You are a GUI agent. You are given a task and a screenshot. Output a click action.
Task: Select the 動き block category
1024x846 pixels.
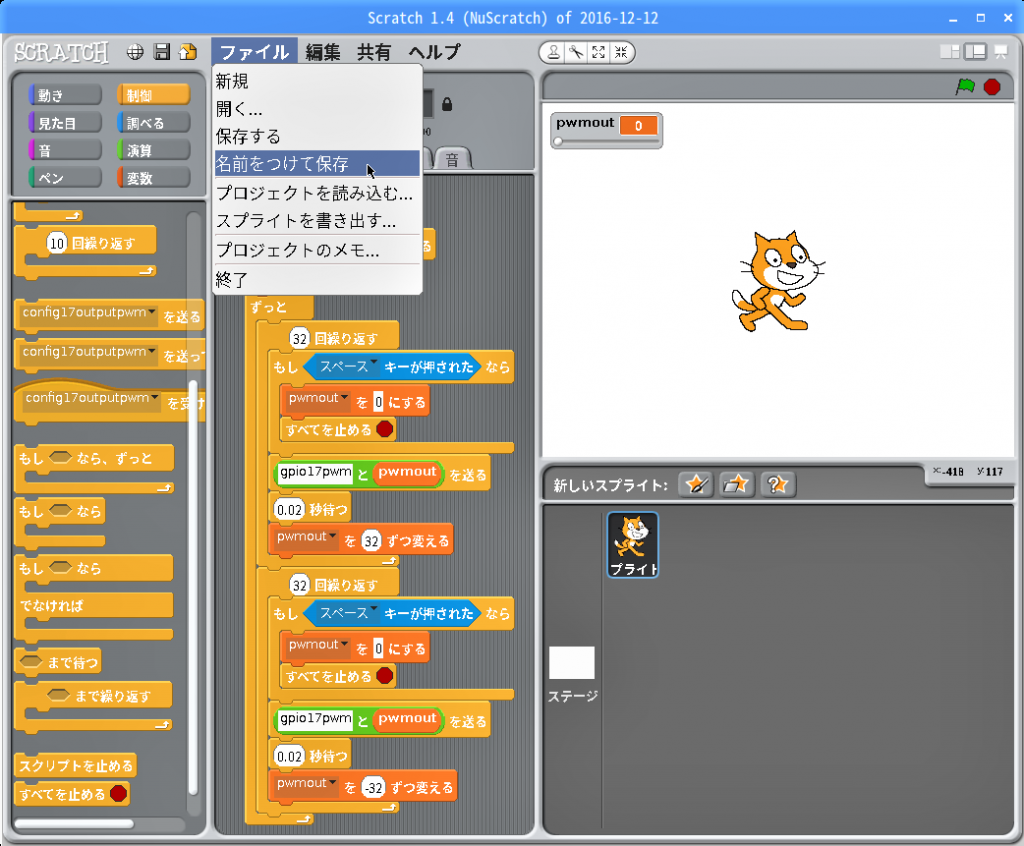[x=65, y=95]
